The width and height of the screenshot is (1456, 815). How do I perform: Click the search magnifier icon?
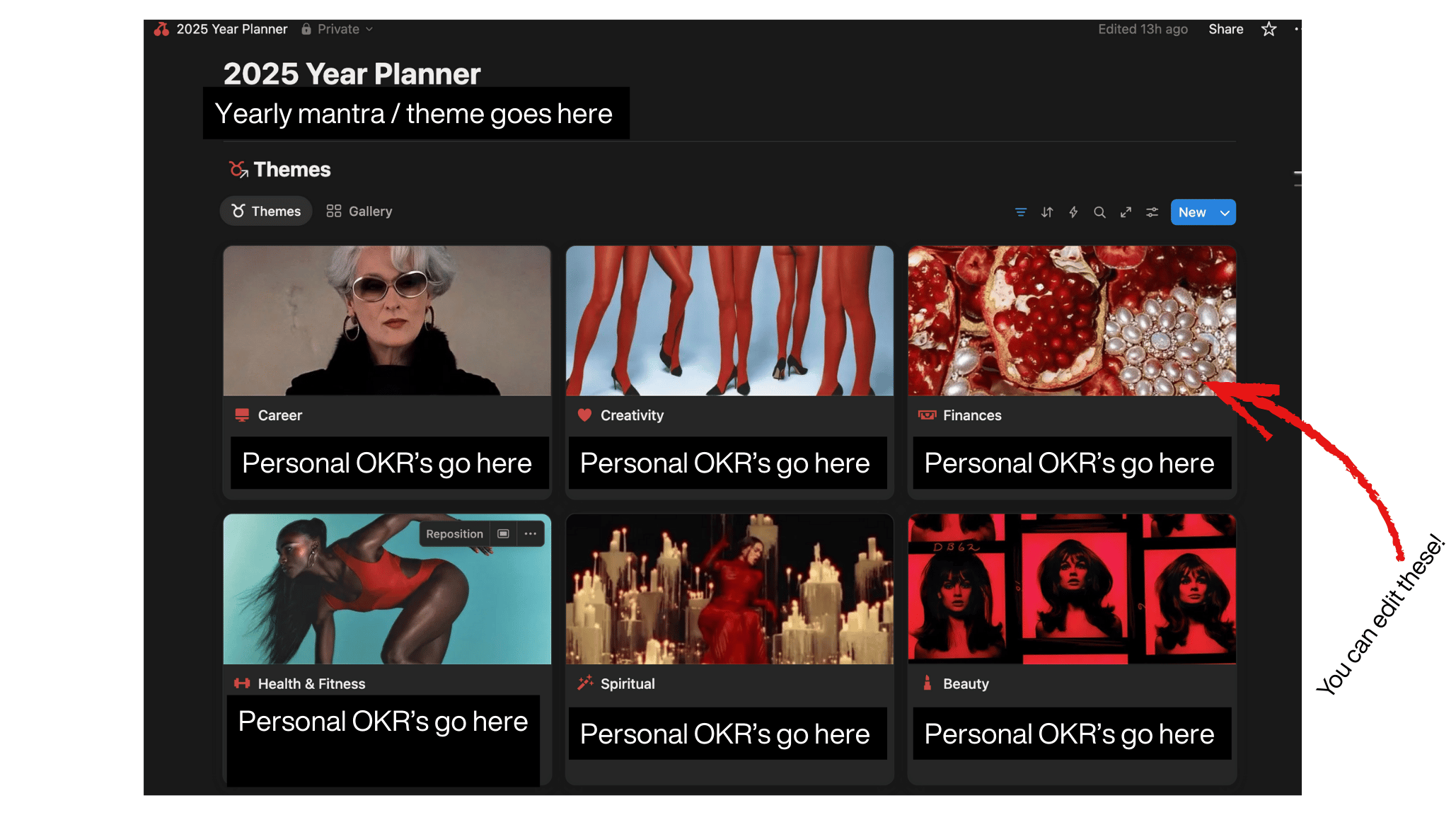pos(1099,212)
